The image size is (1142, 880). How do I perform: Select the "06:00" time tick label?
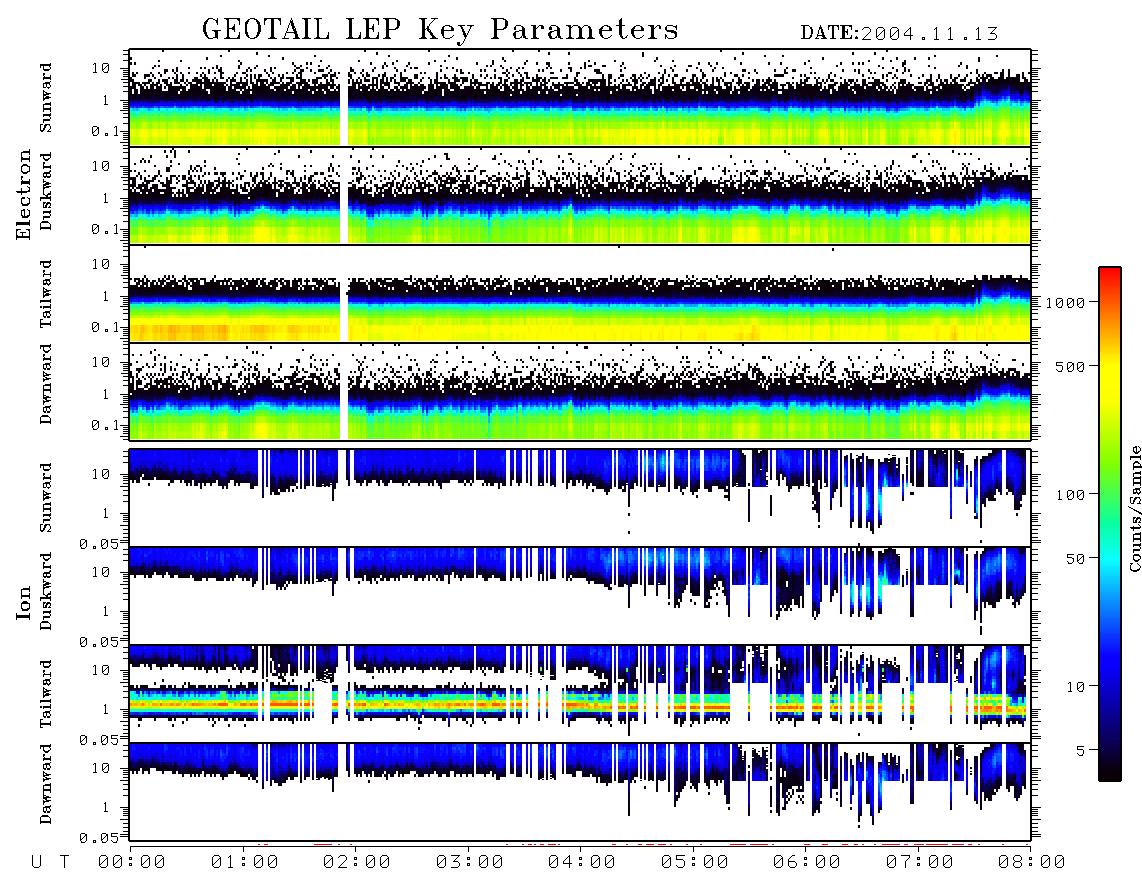[x=807, y=863]
